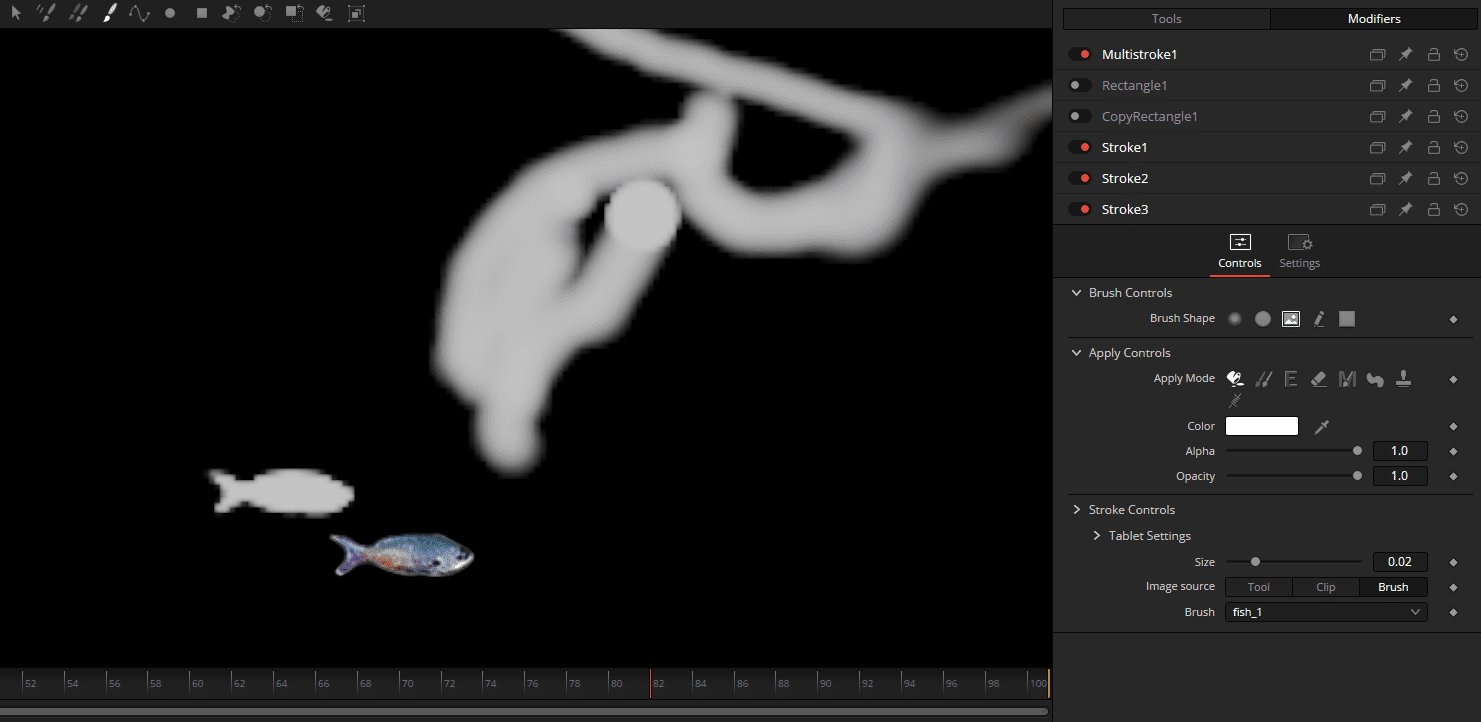
Task: Toggle visibility of the Rectangle1 modifier
Action: point(1079,85)
